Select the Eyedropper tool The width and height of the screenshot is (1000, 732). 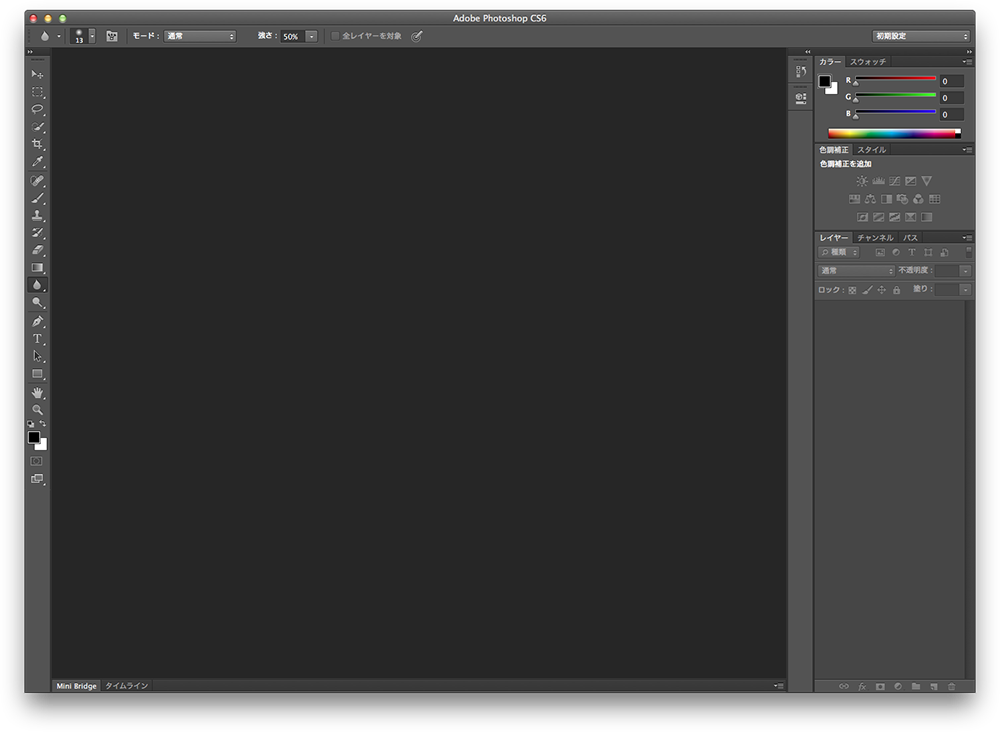pos(37,162)
